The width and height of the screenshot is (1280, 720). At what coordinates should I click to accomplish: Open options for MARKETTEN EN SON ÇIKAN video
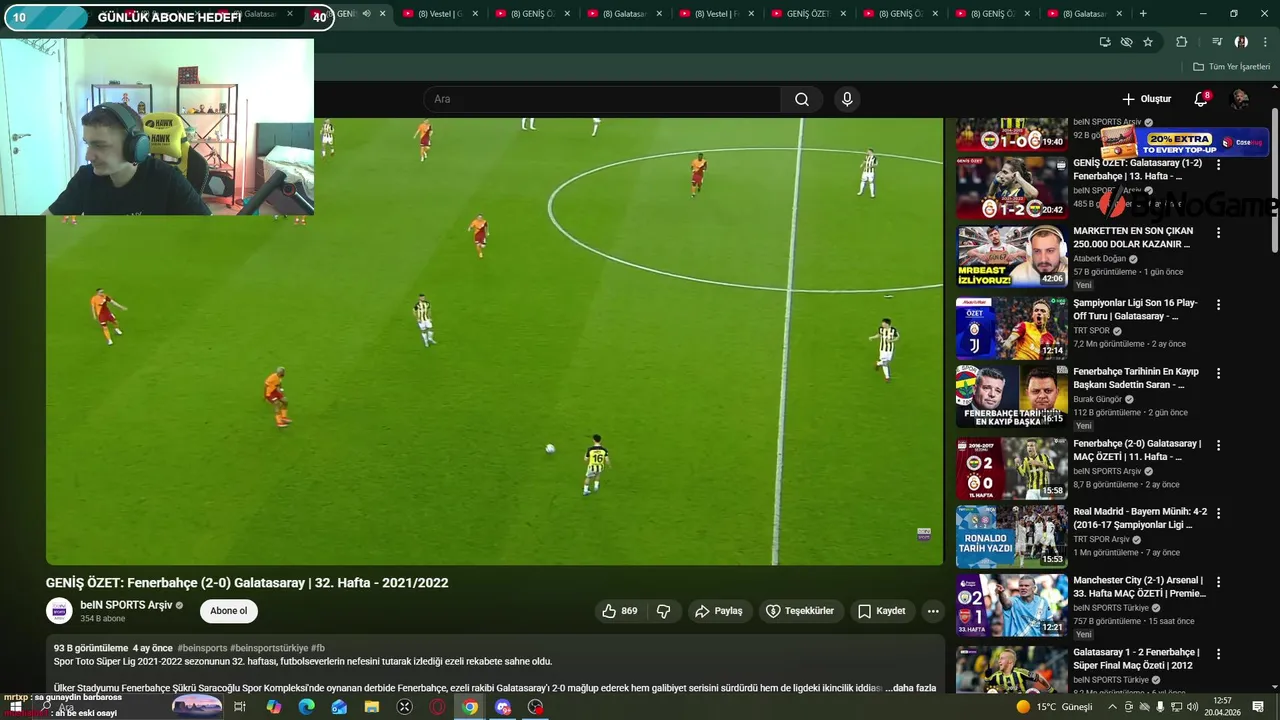[x=1218, y=233]
